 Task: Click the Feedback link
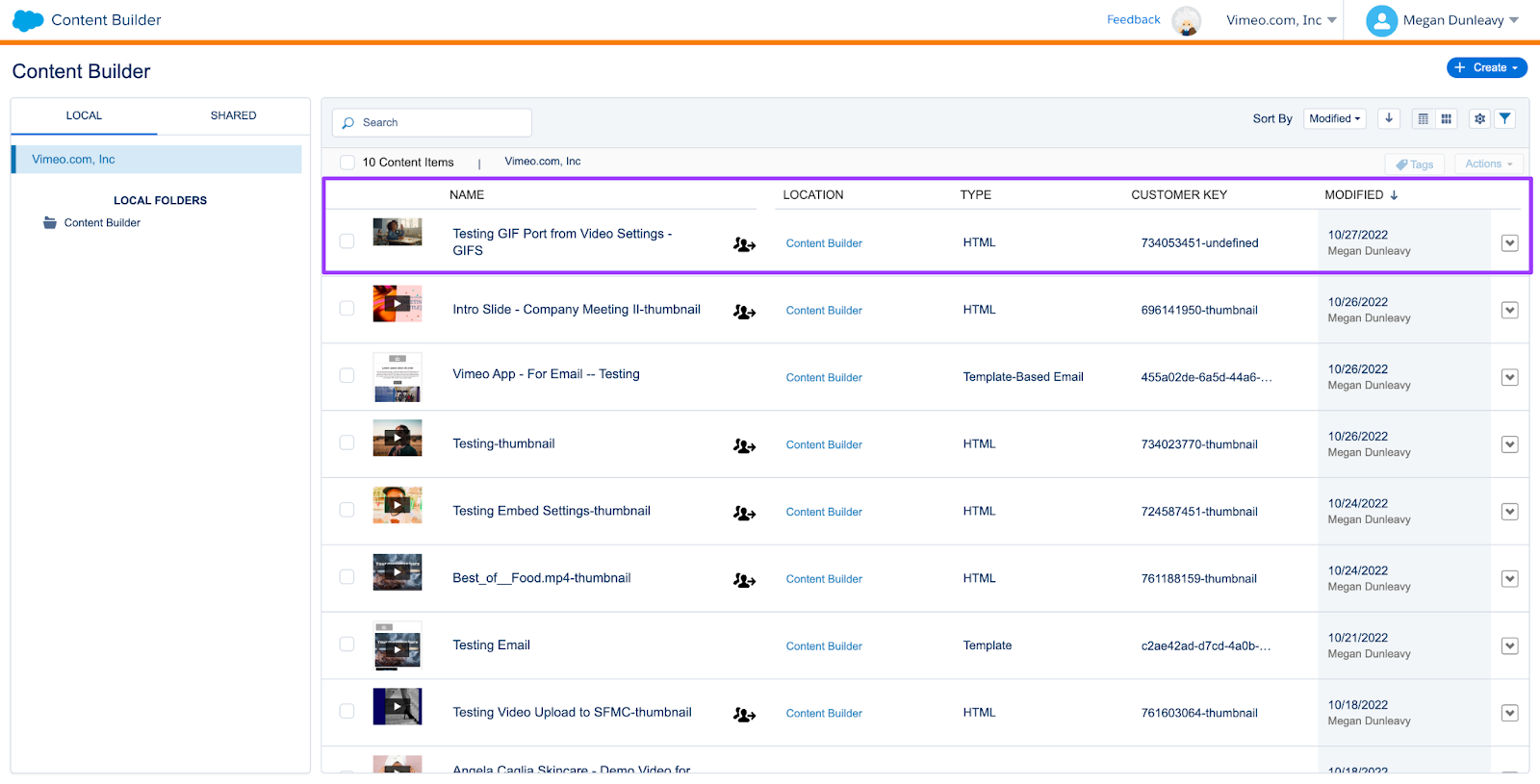1134,20
